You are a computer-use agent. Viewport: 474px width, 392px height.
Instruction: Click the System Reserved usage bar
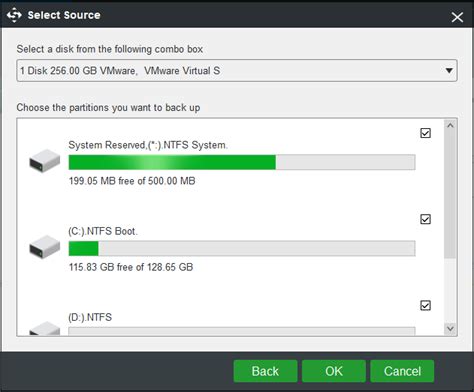click(x=242, y=162)
